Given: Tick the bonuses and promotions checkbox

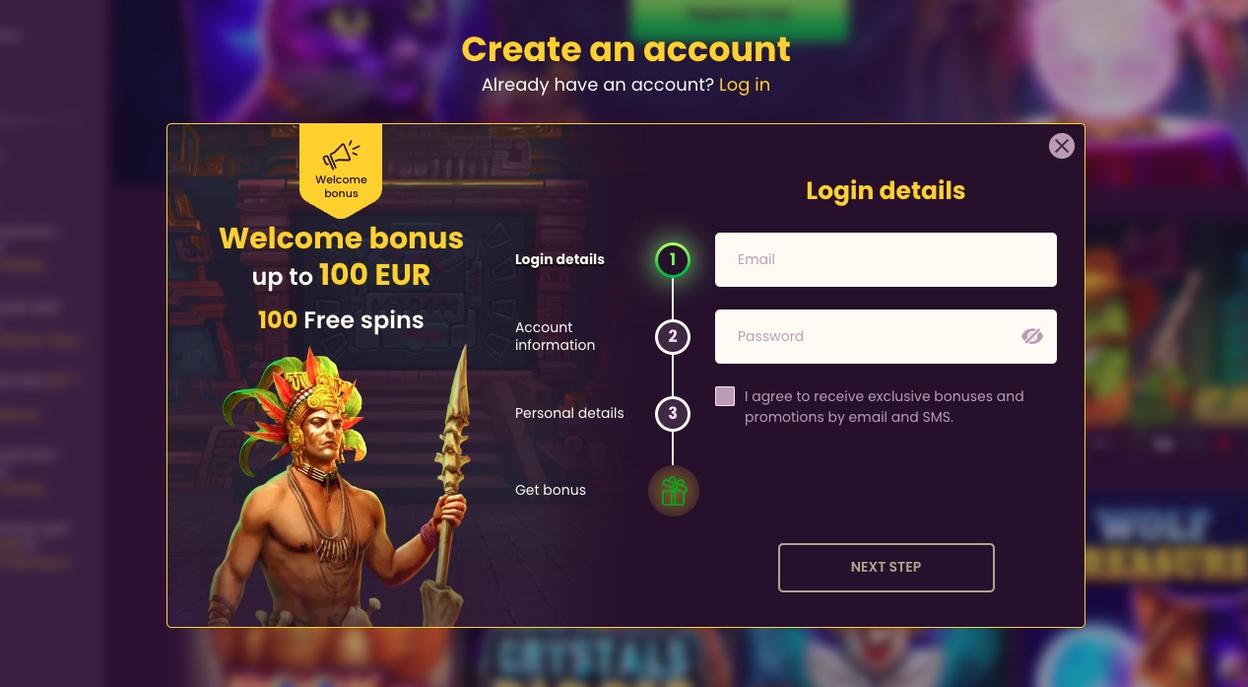Looking at the screenshot, I should (725, 397).
